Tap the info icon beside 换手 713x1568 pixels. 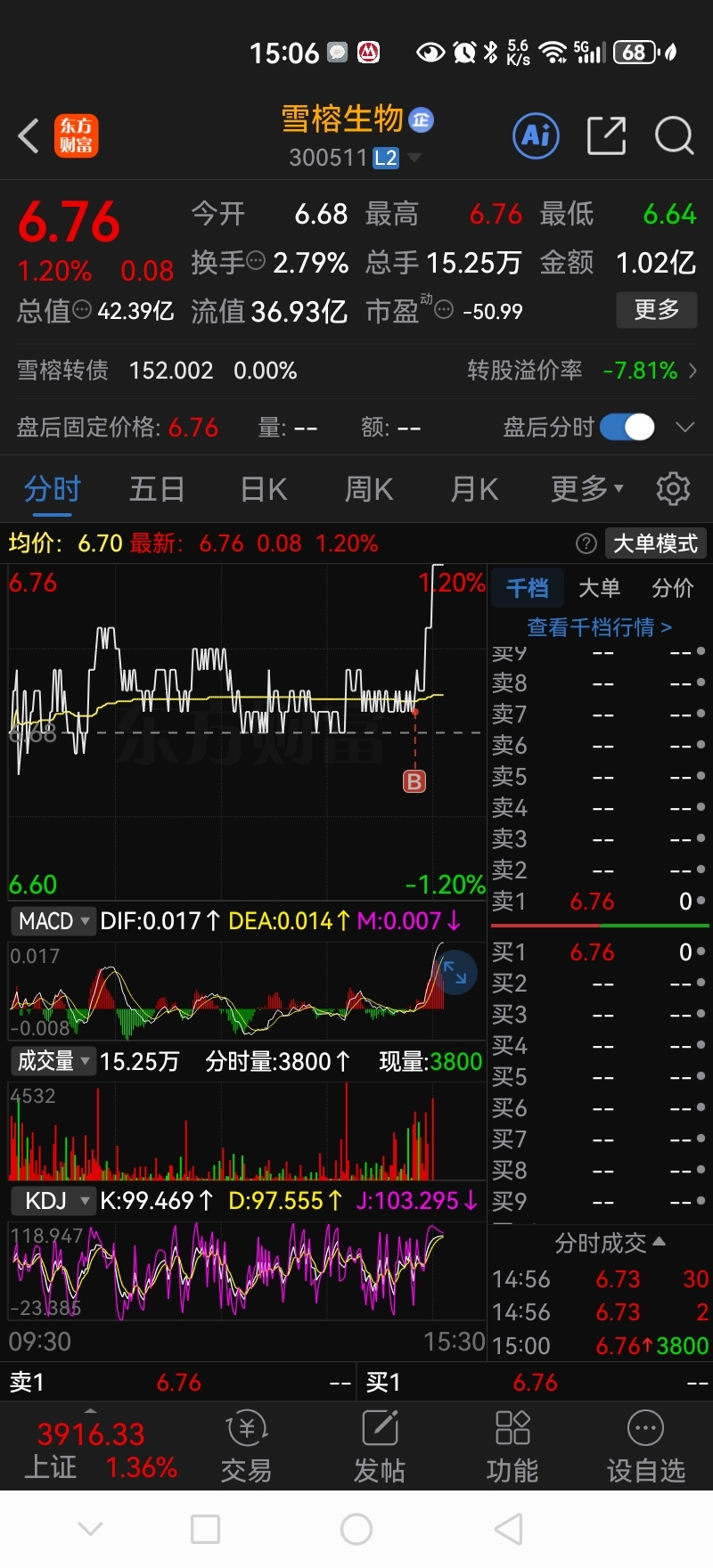click(x=255, y=261)
